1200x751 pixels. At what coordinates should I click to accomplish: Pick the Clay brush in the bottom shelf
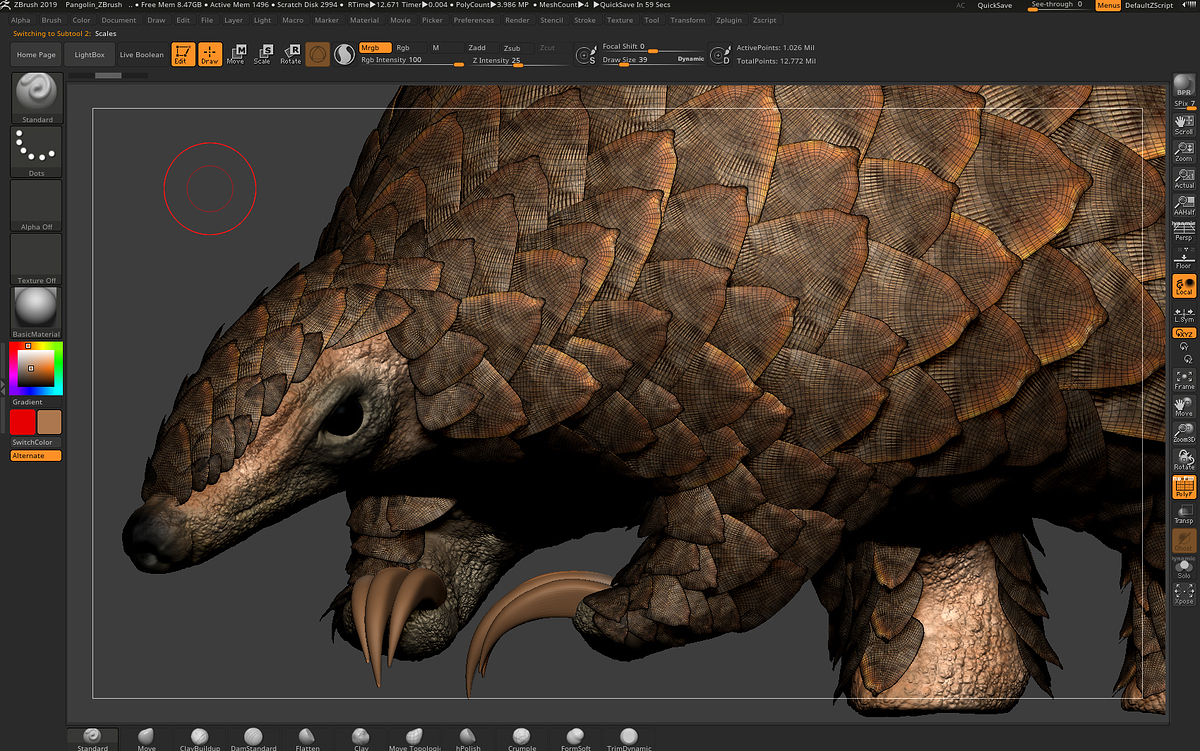pos(361,739)
